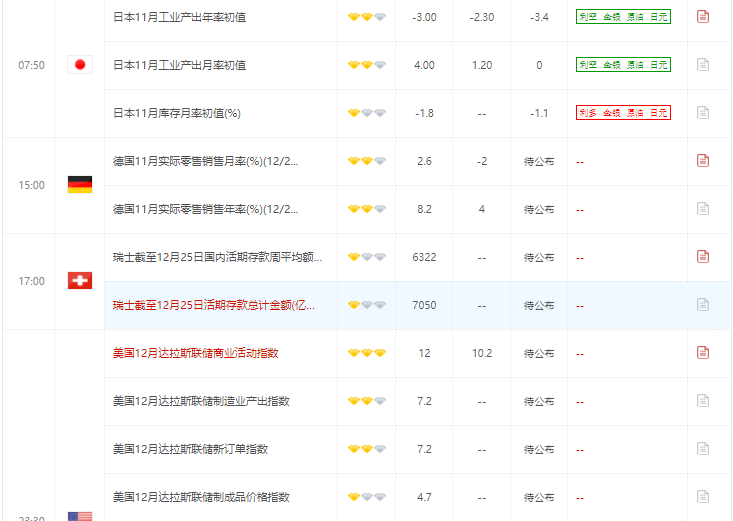Click importance stars for 瑞士国内活期存款周平均额 row
Image resolution: width=733 pixels, height=521 pixels.
367,257
